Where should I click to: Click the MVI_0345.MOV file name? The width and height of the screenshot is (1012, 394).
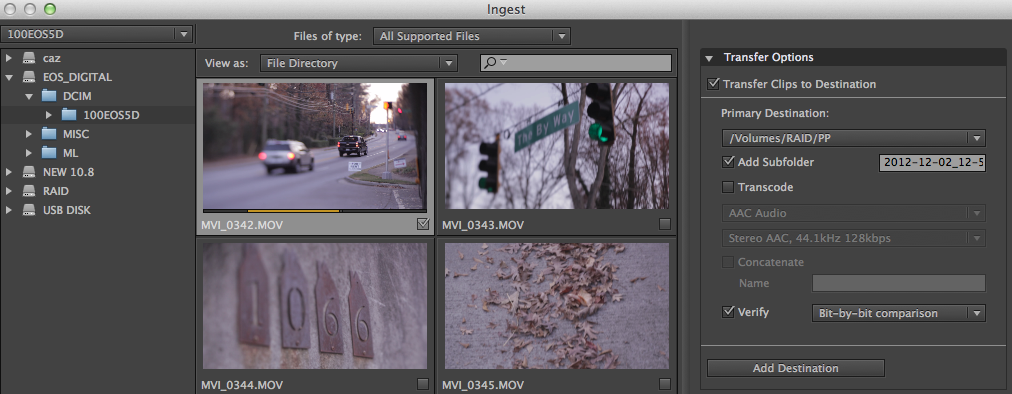click(483, 386)
